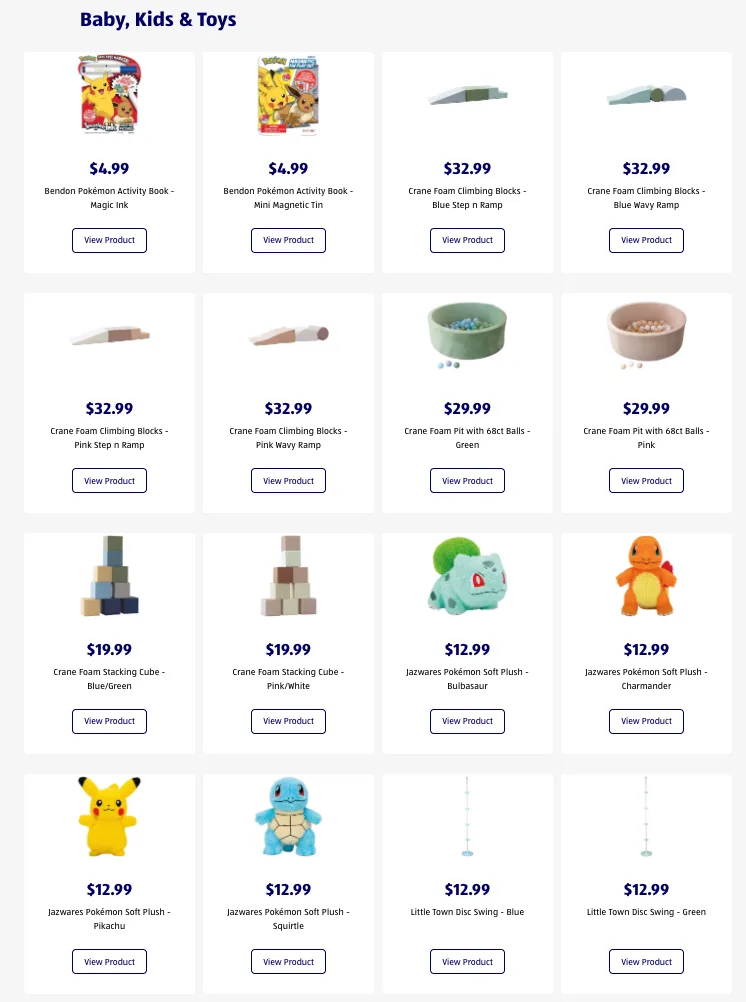Click the Blue/Green stacking cube image
This screenshot has width=746, height=1002.
[x=109, y=576]
